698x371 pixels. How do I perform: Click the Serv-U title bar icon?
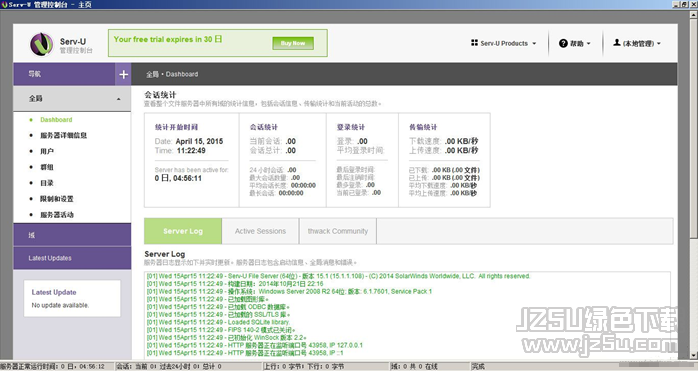pyautogui.click(x=4, y=4)
